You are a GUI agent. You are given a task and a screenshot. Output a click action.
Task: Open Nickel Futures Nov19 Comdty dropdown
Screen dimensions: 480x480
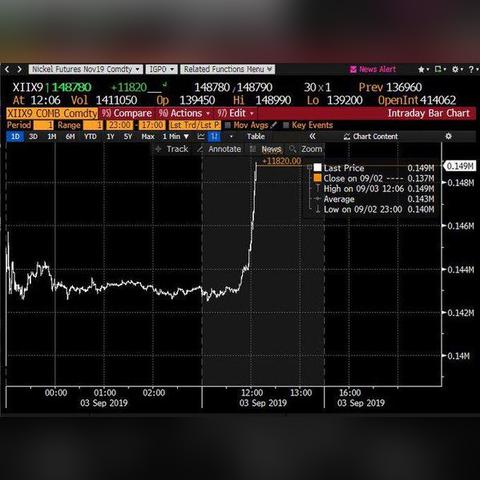coord(86,69)
